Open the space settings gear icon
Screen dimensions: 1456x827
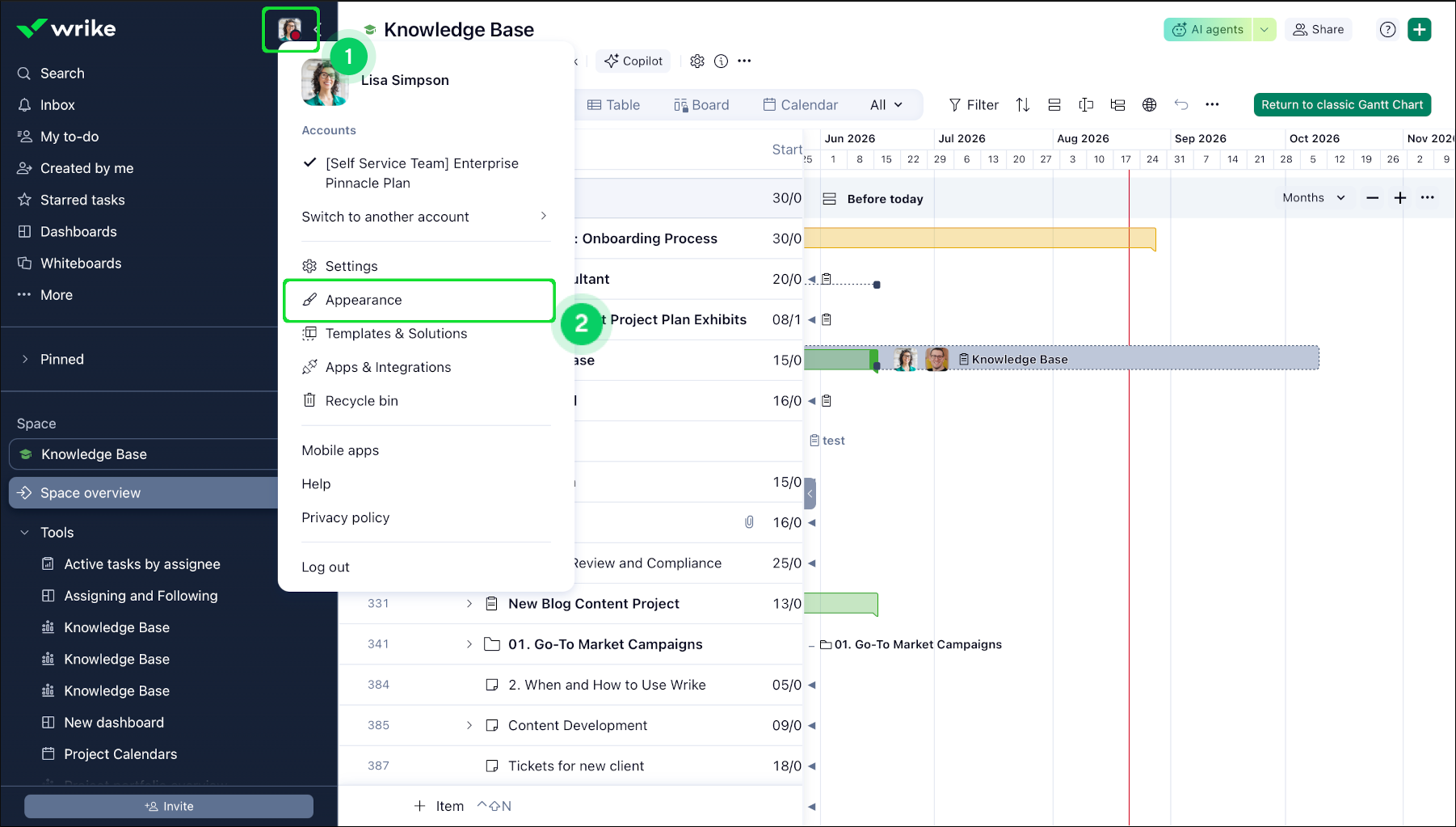click(x=697, y=61)
